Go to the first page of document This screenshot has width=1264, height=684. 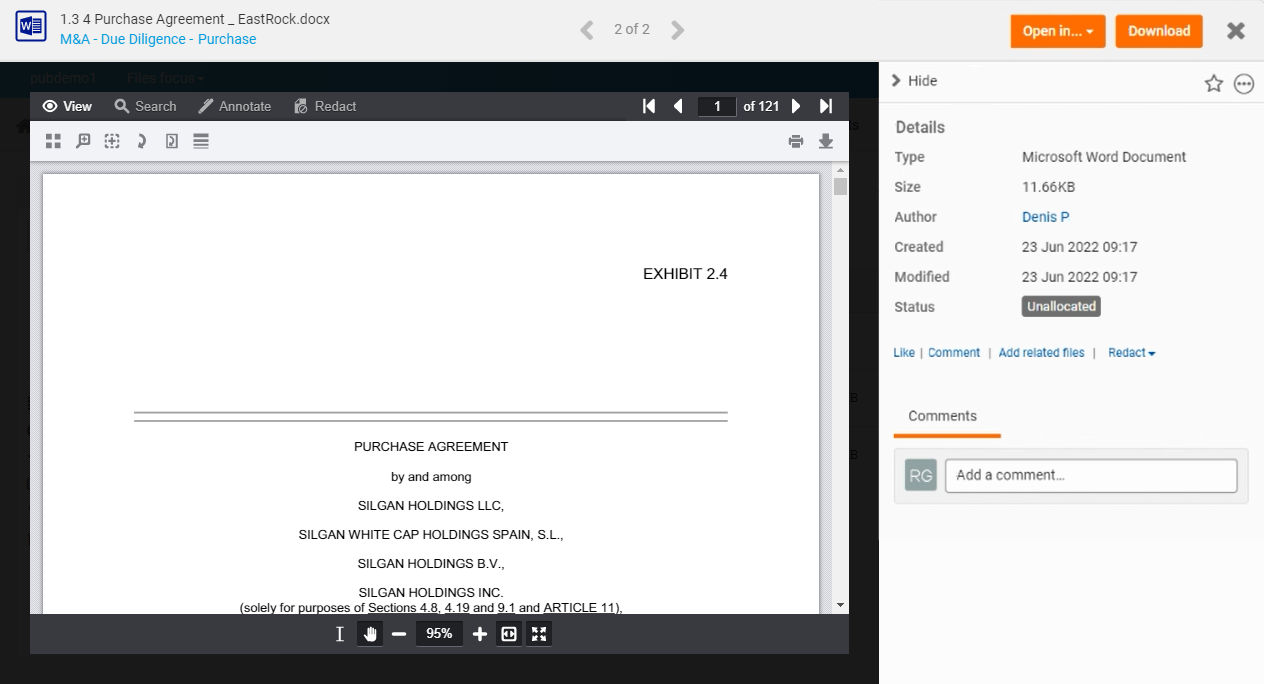pos(649,106)
